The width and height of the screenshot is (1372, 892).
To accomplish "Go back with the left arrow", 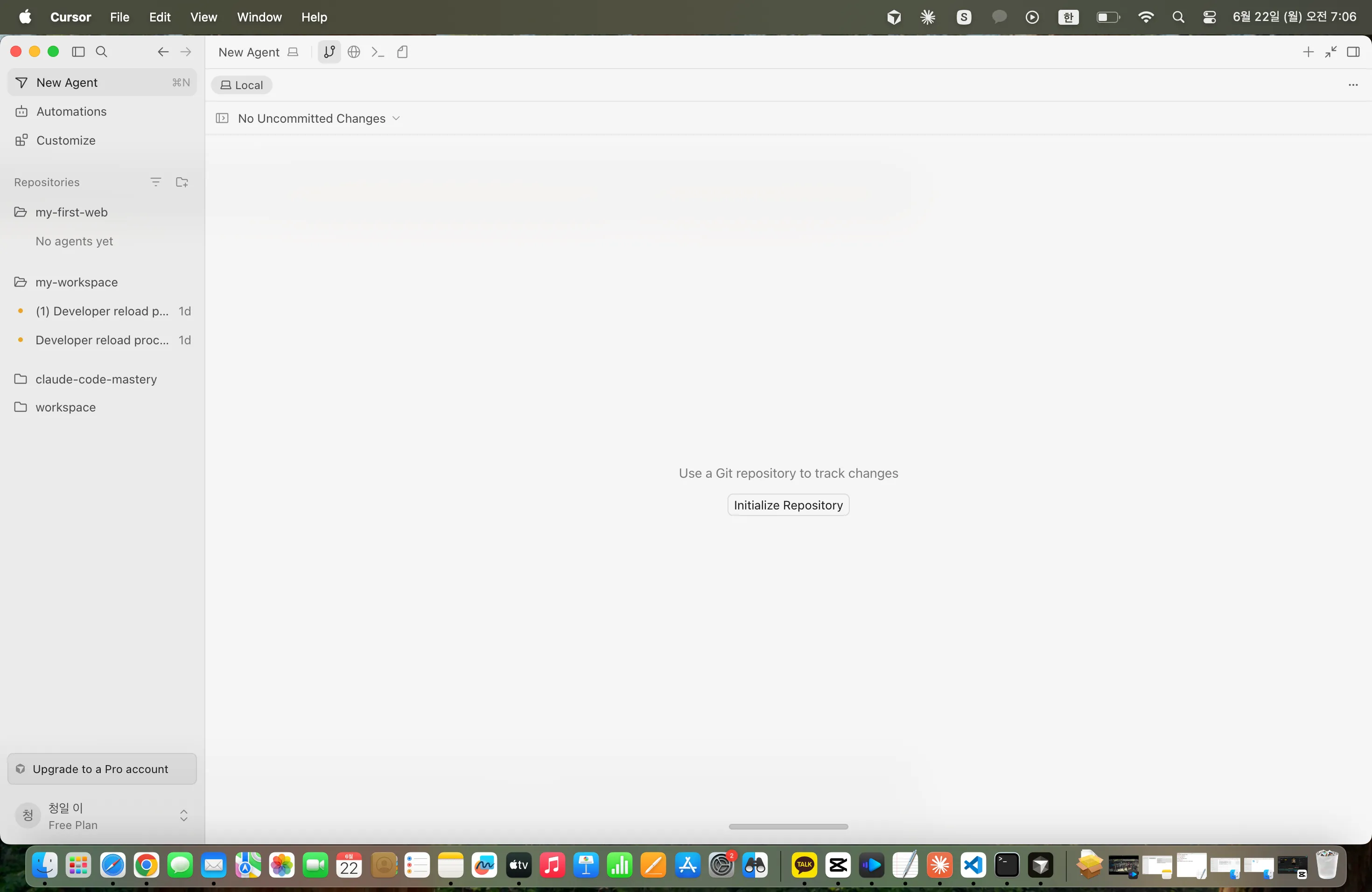I will click(163, 52).
